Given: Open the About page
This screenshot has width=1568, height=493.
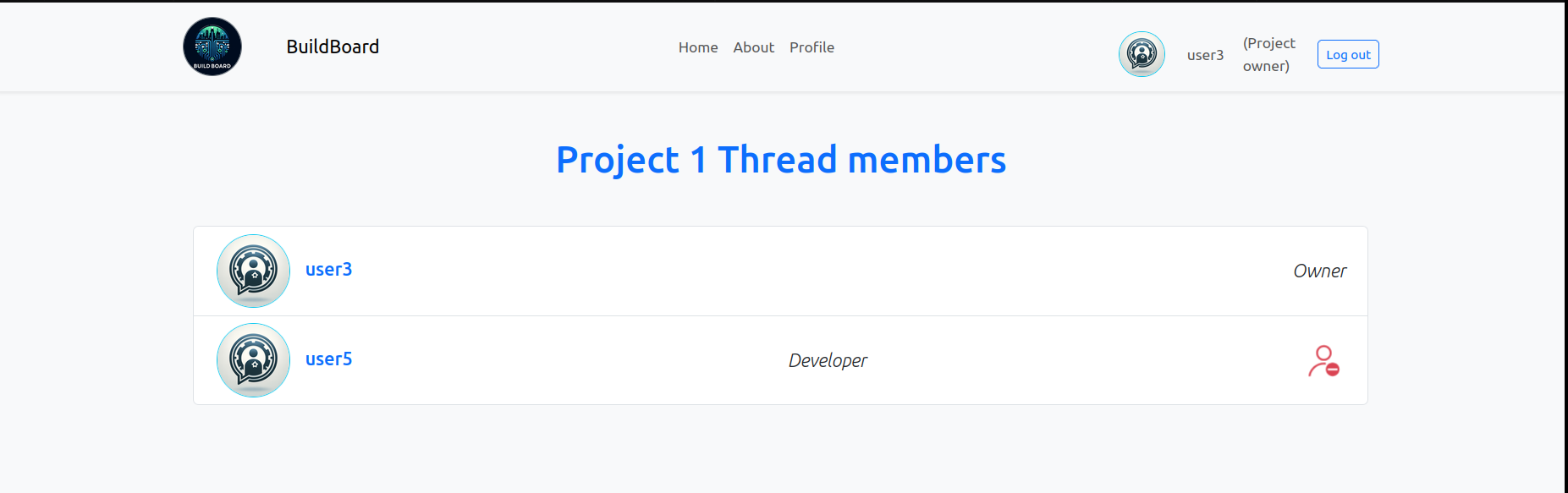Looking at the screenshot, I should [753, 47].
